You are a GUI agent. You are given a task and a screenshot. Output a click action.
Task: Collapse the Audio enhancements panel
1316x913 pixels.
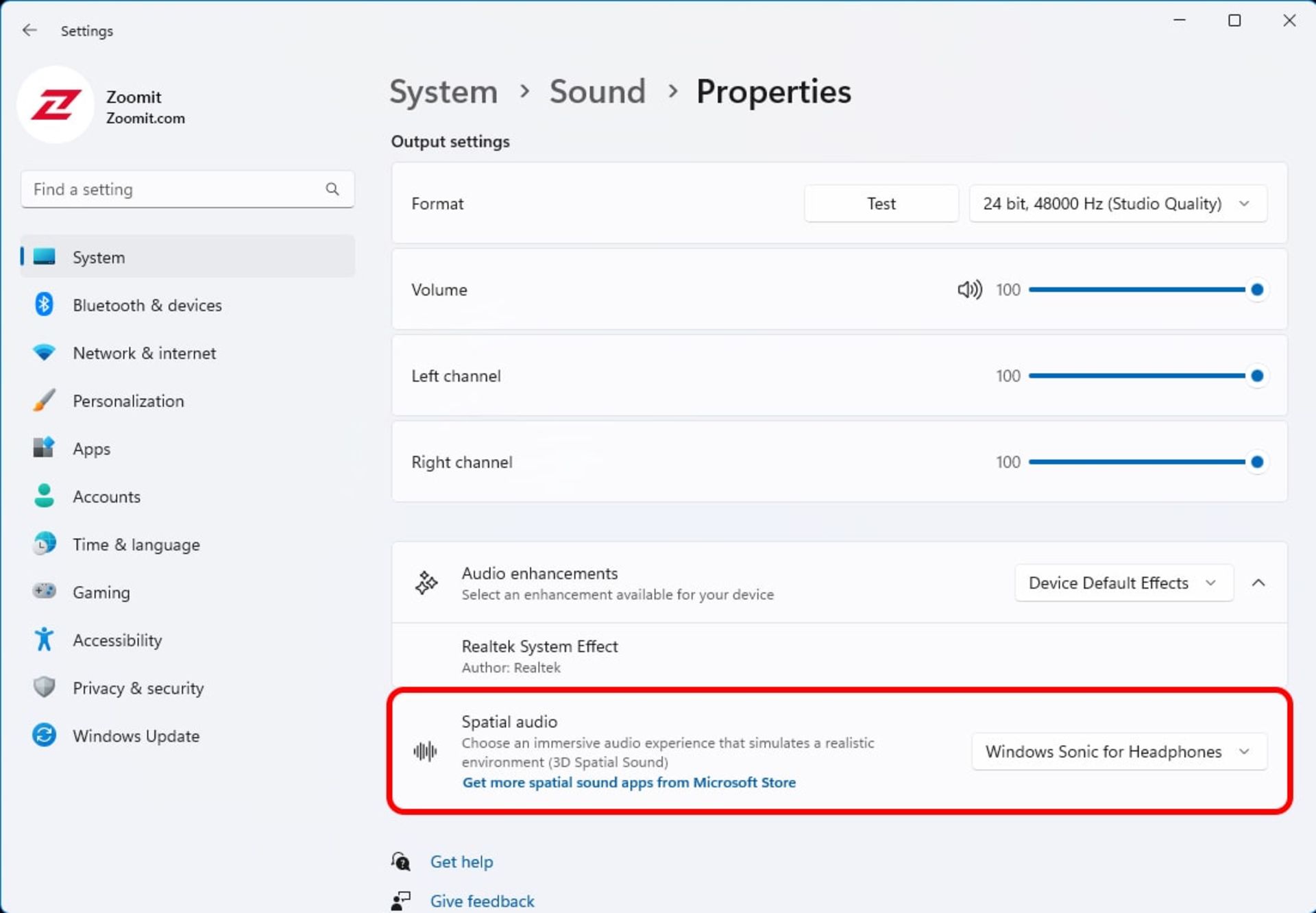tap(1258, 583)
